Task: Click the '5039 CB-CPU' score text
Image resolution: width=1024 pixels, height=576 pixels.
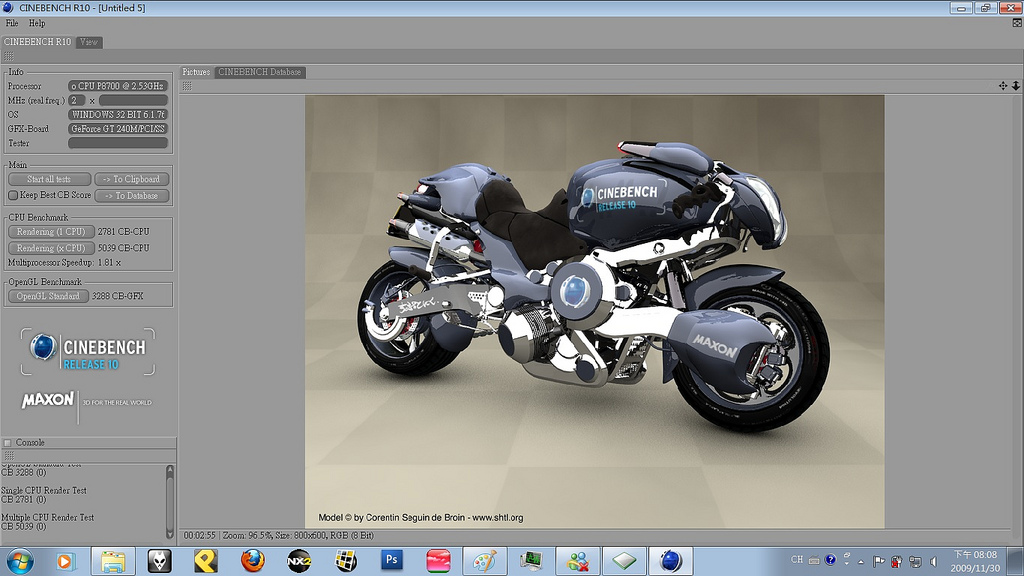Action: point(123,248)
